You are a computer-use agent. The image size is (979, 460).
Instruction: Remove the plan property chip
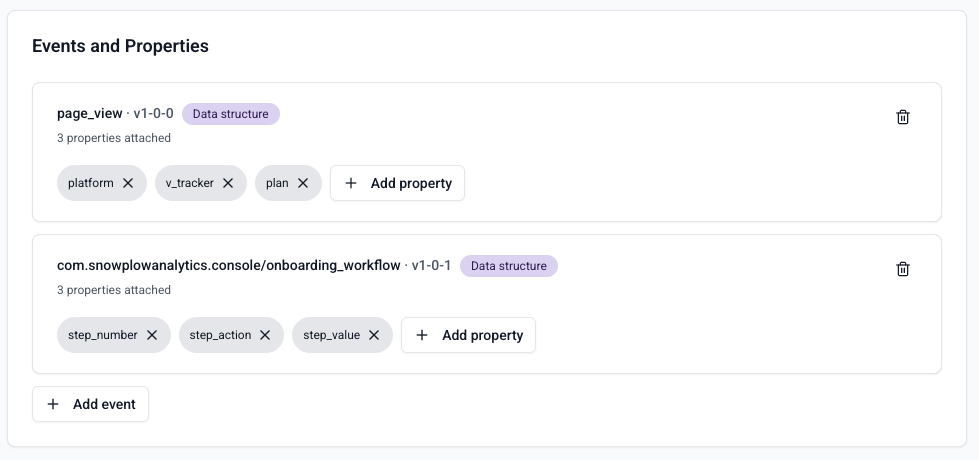pos(303,183)
